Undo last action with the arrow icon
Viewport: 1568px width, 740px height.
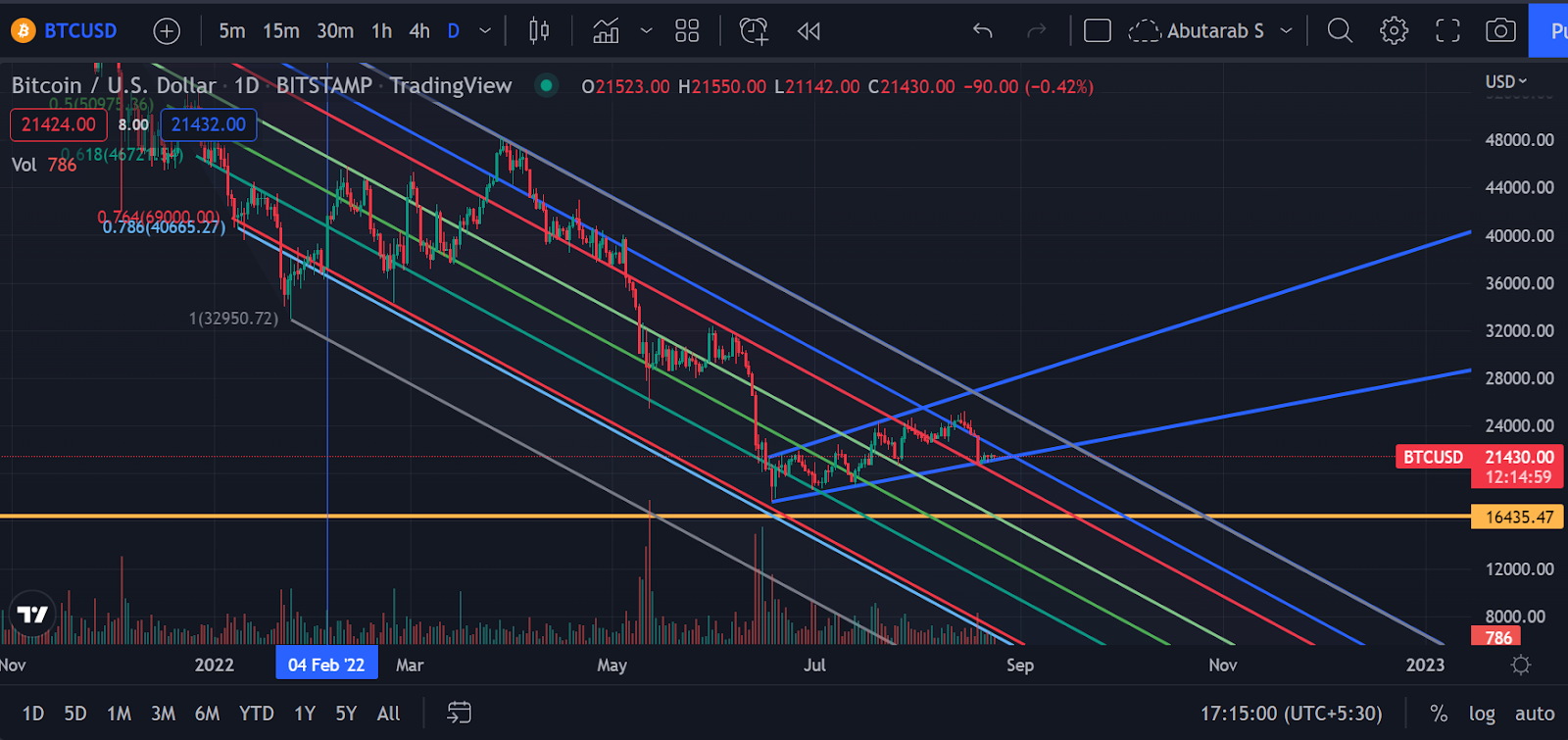[983, 31]
